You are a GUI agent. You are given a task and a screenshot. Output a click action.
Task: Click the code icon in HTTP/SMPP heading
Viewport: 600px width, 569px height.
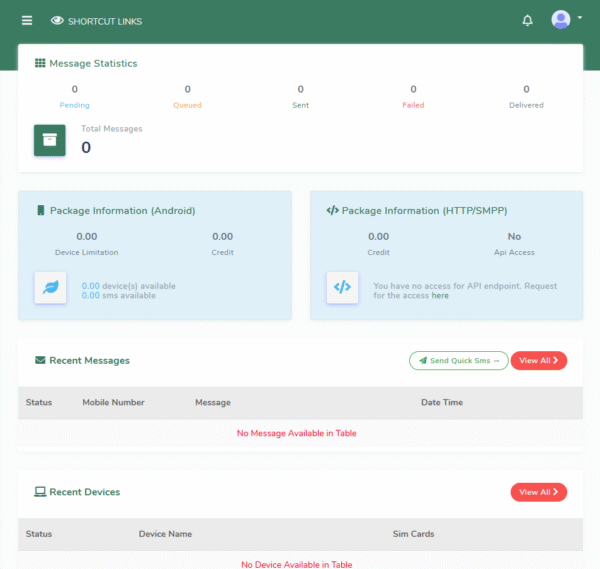pos(333,210)
